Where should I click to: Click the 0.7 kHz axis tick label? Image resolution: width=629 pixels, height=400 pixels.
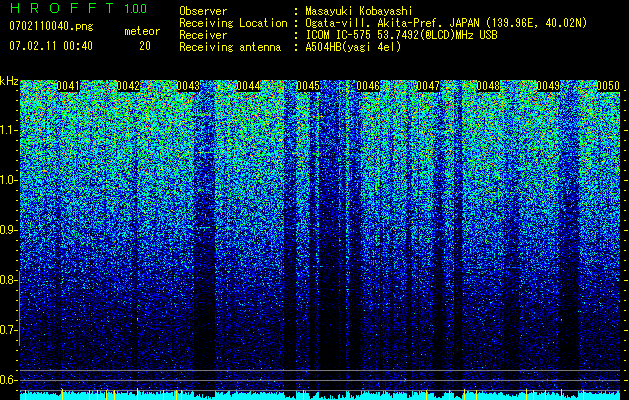click(8, 330)
